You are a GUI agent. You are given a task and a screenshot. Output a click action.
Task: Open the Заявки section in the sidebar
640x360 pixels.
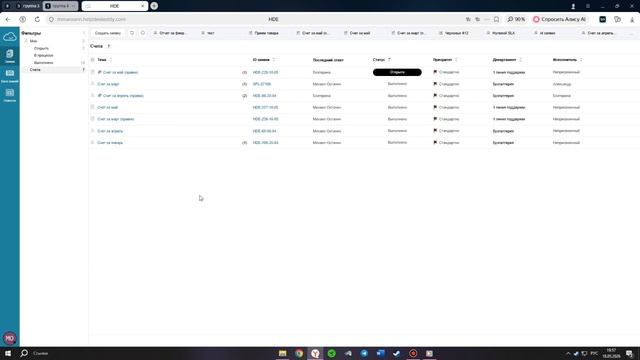[x=9, y=56]
